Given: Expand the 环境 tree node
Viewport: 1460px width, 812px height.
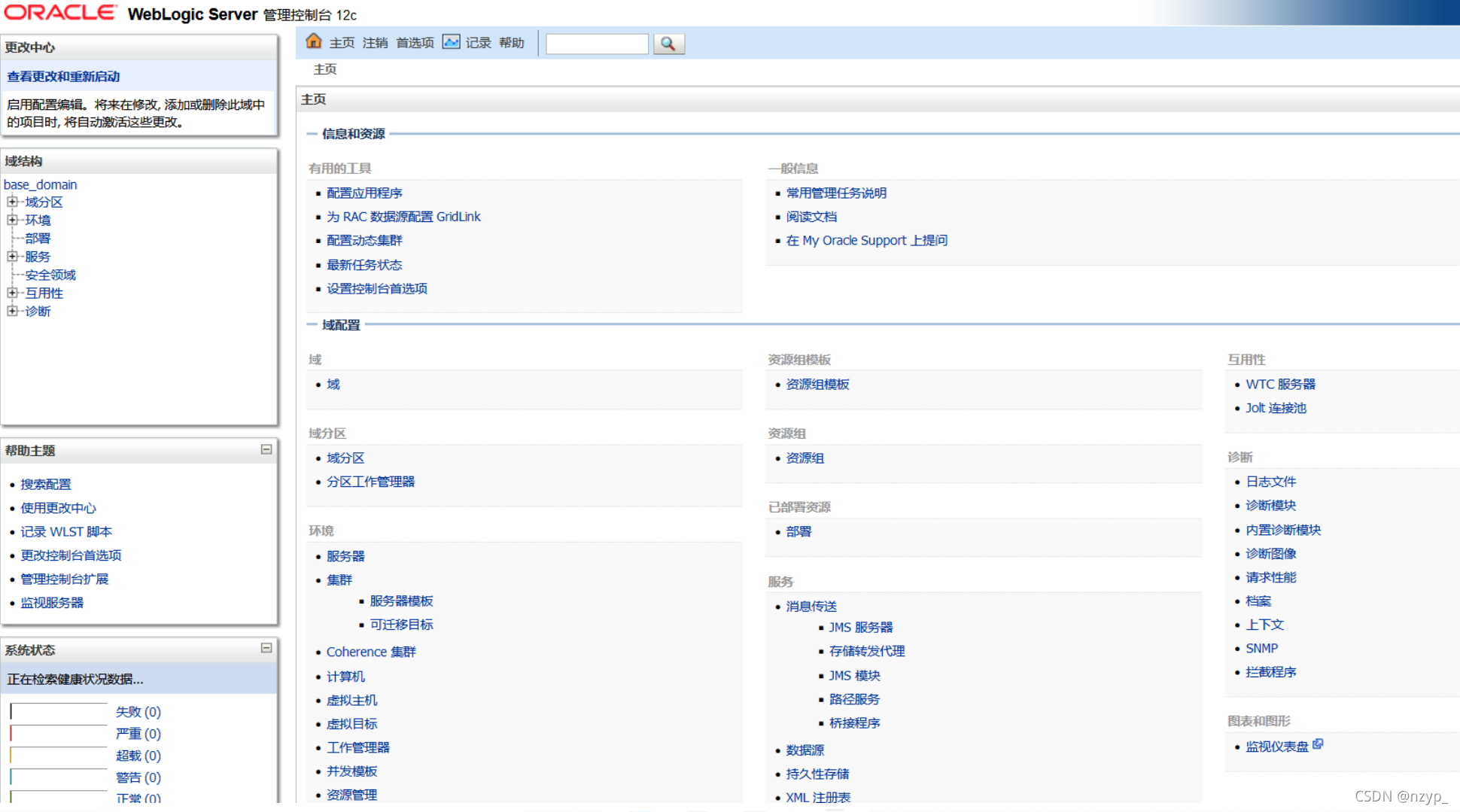Looking at the screenshot, I should (12, 220).
